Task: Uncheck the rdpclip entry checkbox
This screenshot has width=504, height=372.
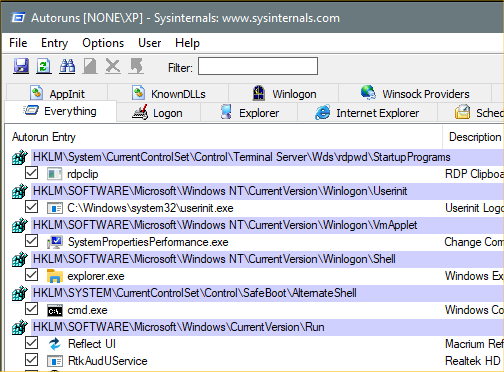Action: pos(31,173)
